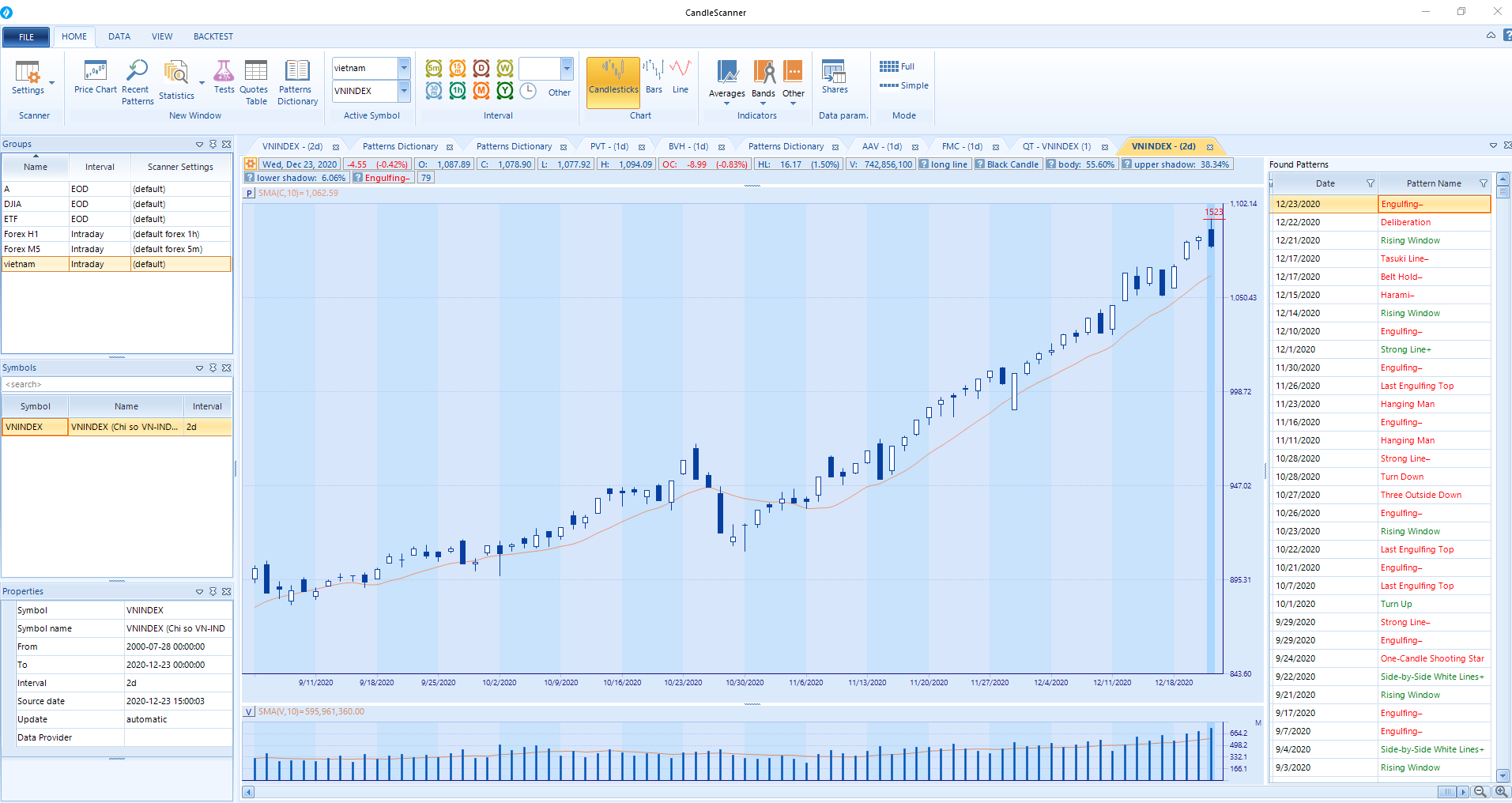Open the Averages indicators dropdown

(x=726, y=103)
